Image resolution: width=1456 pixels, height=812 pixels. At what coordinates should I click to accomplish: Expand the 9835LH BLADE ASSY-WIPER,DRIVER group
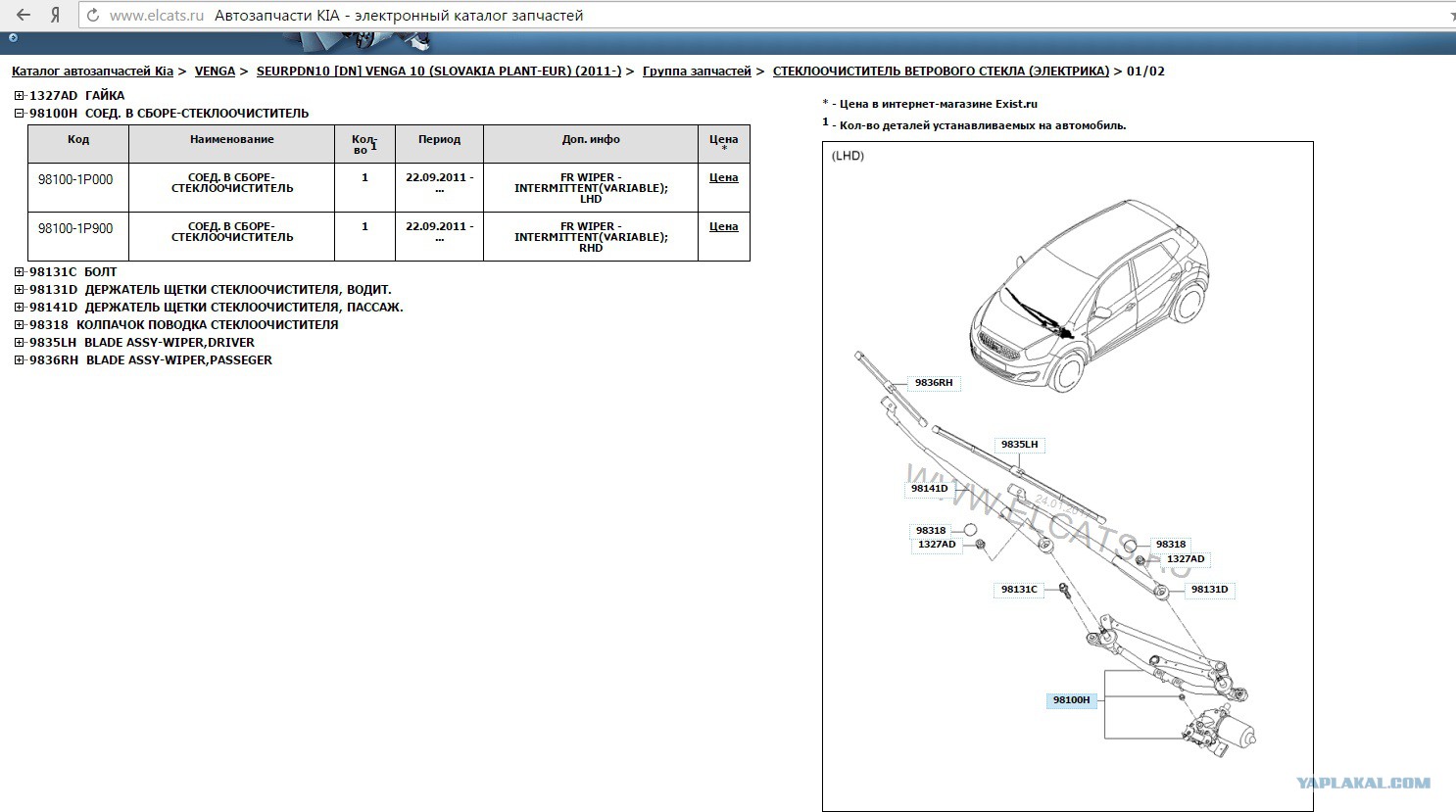click(x=20, y=343)
